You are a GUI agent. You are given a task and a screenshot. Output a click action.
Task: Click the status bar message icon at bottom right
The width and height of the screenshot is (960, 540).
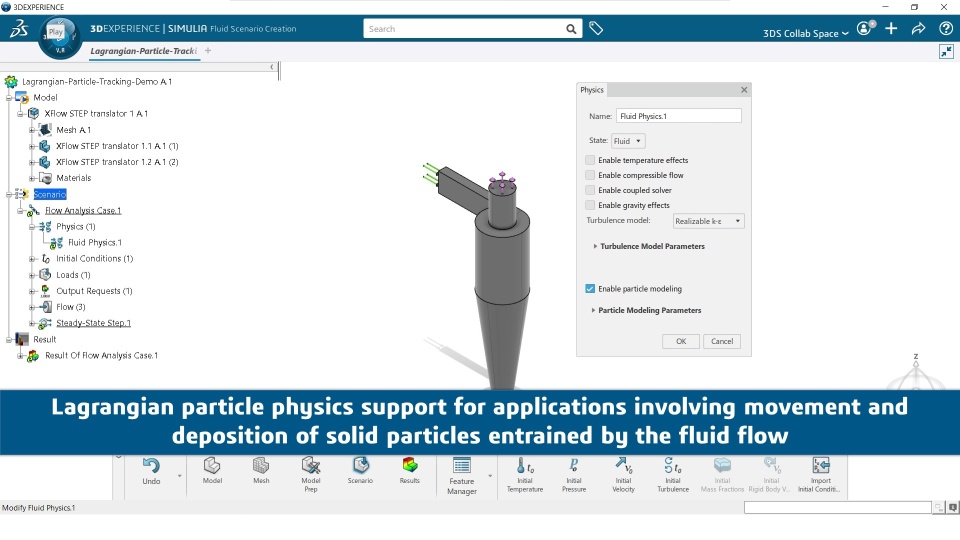coord(953,507)
